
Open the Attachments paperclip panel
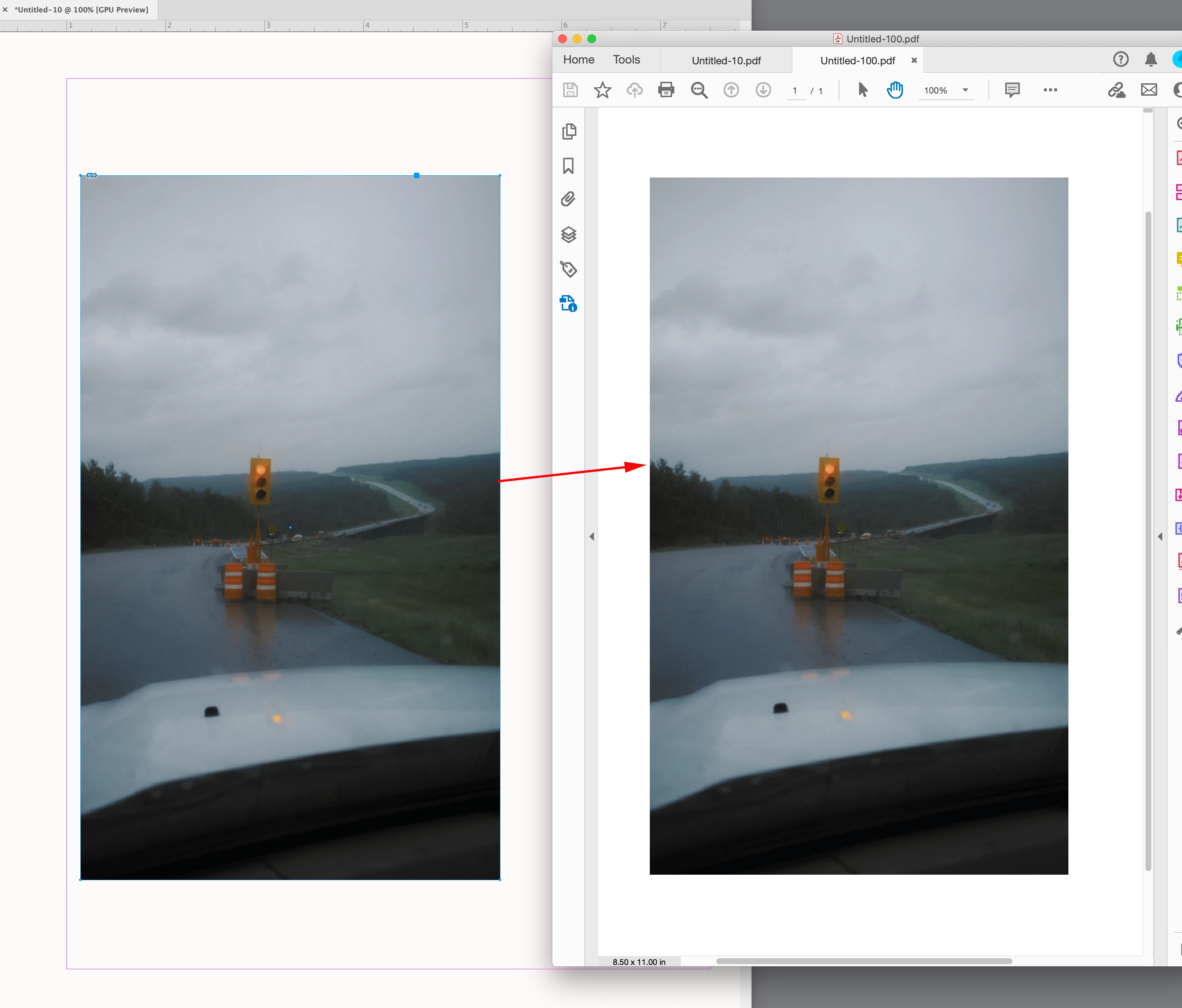(x=568, y=199)
